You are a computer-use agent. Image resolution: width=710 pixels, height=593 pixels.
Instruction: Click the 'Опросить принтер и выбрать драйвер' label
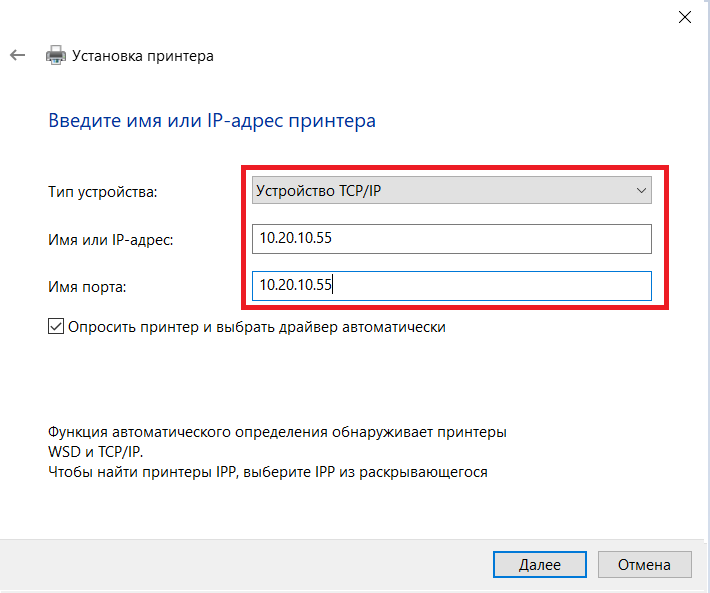coord(257,326)
